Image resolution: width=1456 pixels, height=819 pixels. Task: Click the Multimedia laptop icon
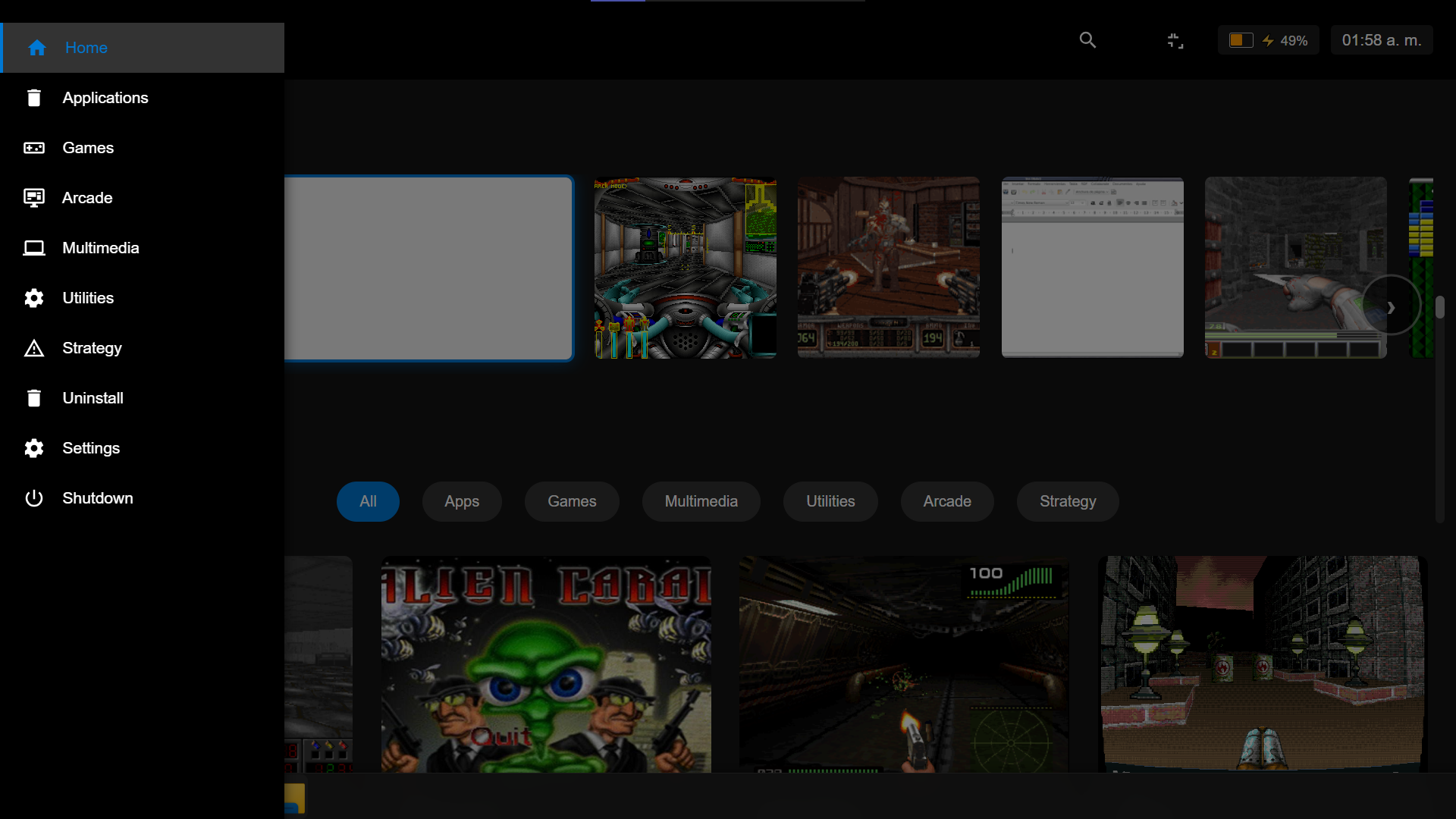click(34, 248)
